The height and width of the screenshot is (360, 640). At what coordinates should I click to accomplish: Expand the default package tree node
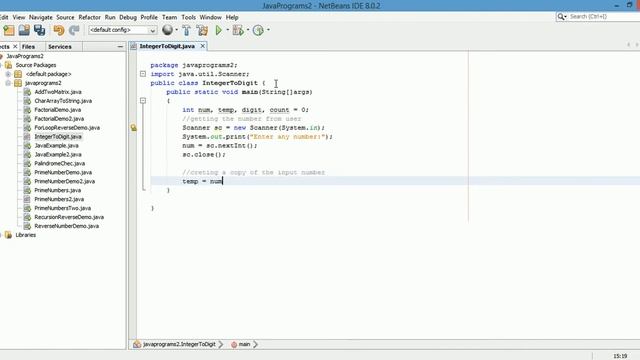pyautogui.click(x=8, y=74)
